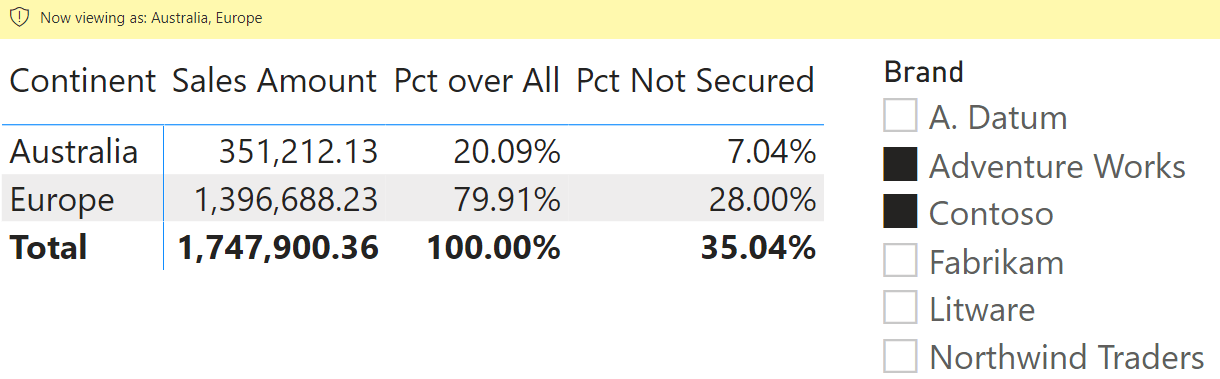The height and width of the screenshot is (379, 1220).
Task: Click the Pct over All column header
Action: pos(477,81)
